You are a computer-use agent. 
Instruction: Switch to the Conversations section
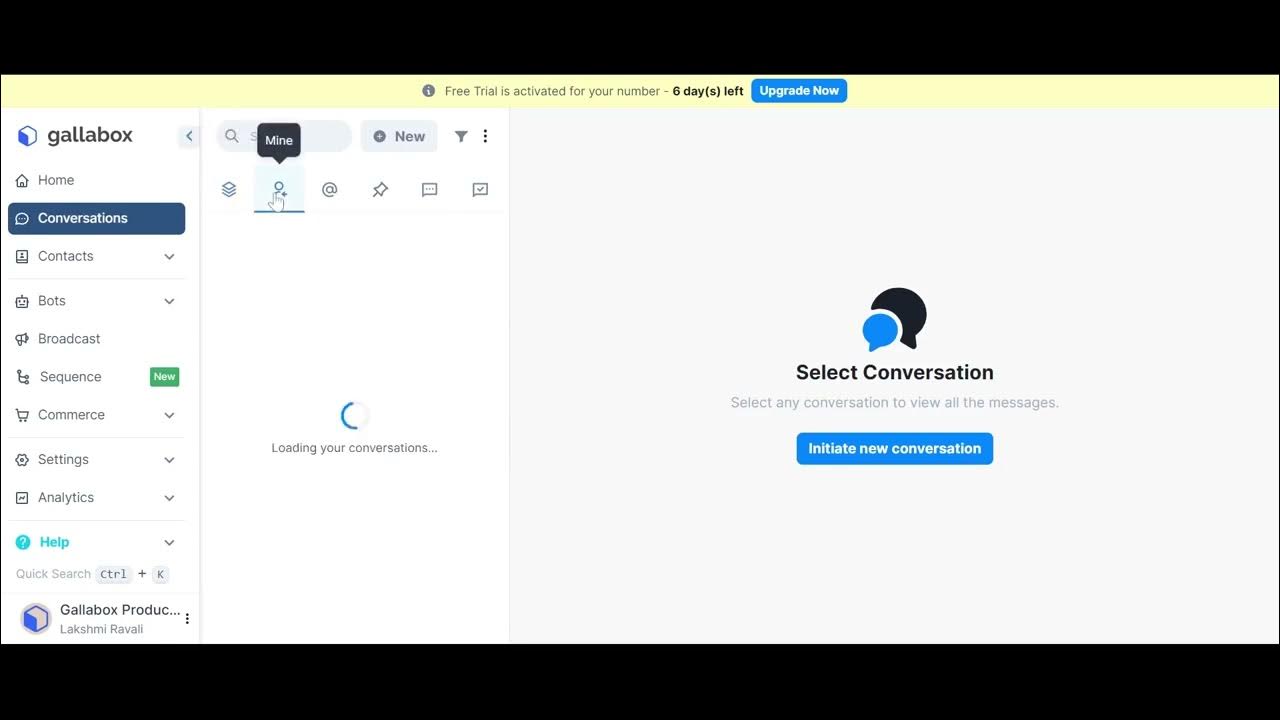tap(82, 218)
